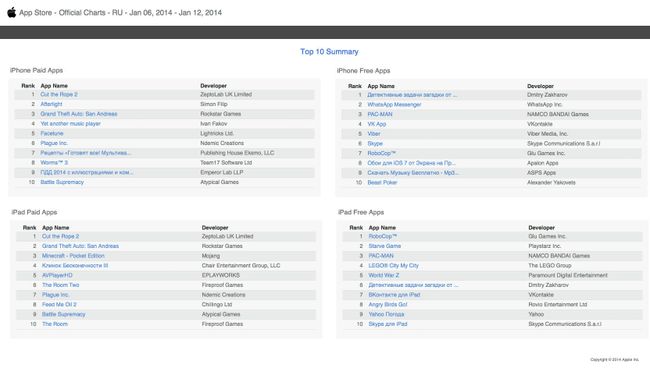Viewport: 650px width, 368px height.
Task: Open the Yahoo Погода link
Action: [386, 314]
